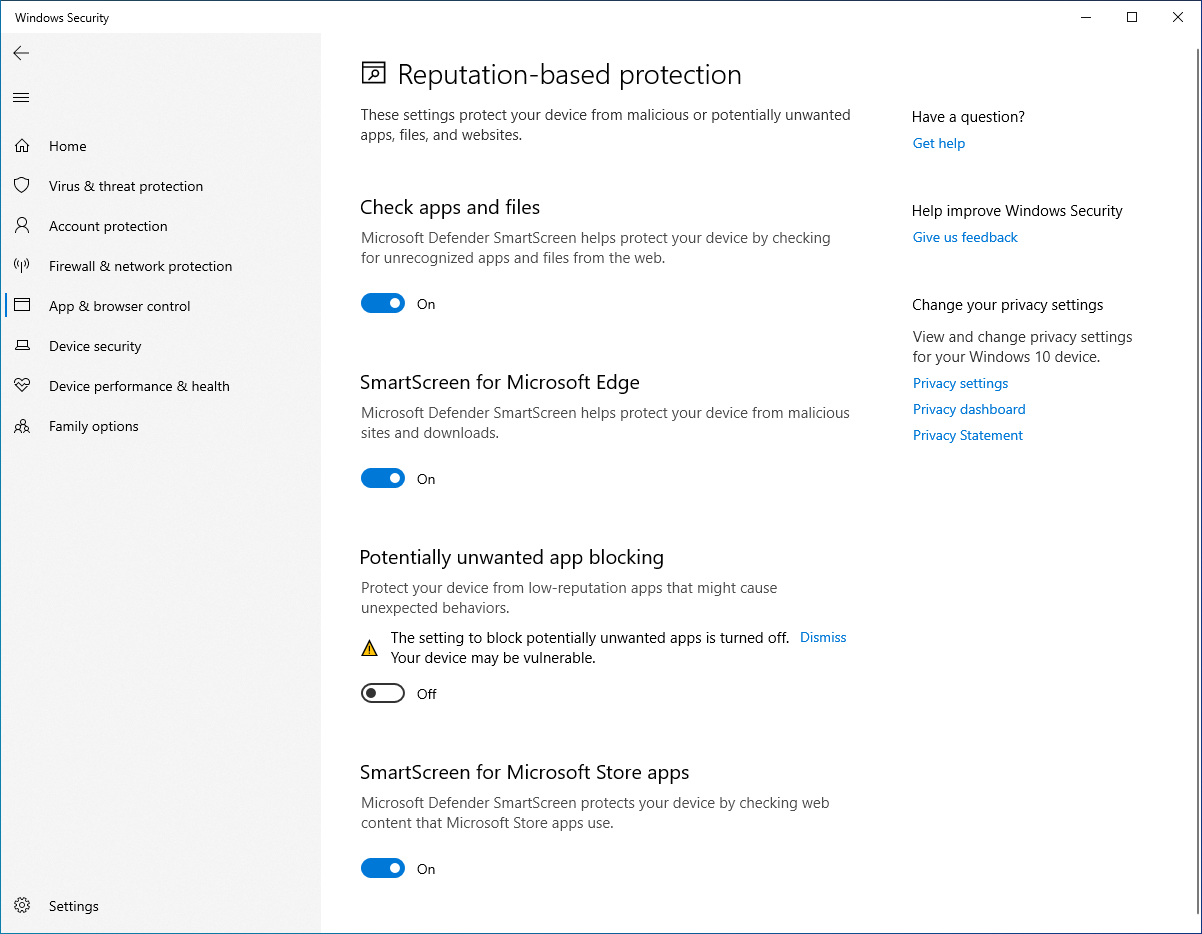Select Firewall & network protection
This screenshot has width=1202, height=934.
pyautogui.click(x=161, y=266)
